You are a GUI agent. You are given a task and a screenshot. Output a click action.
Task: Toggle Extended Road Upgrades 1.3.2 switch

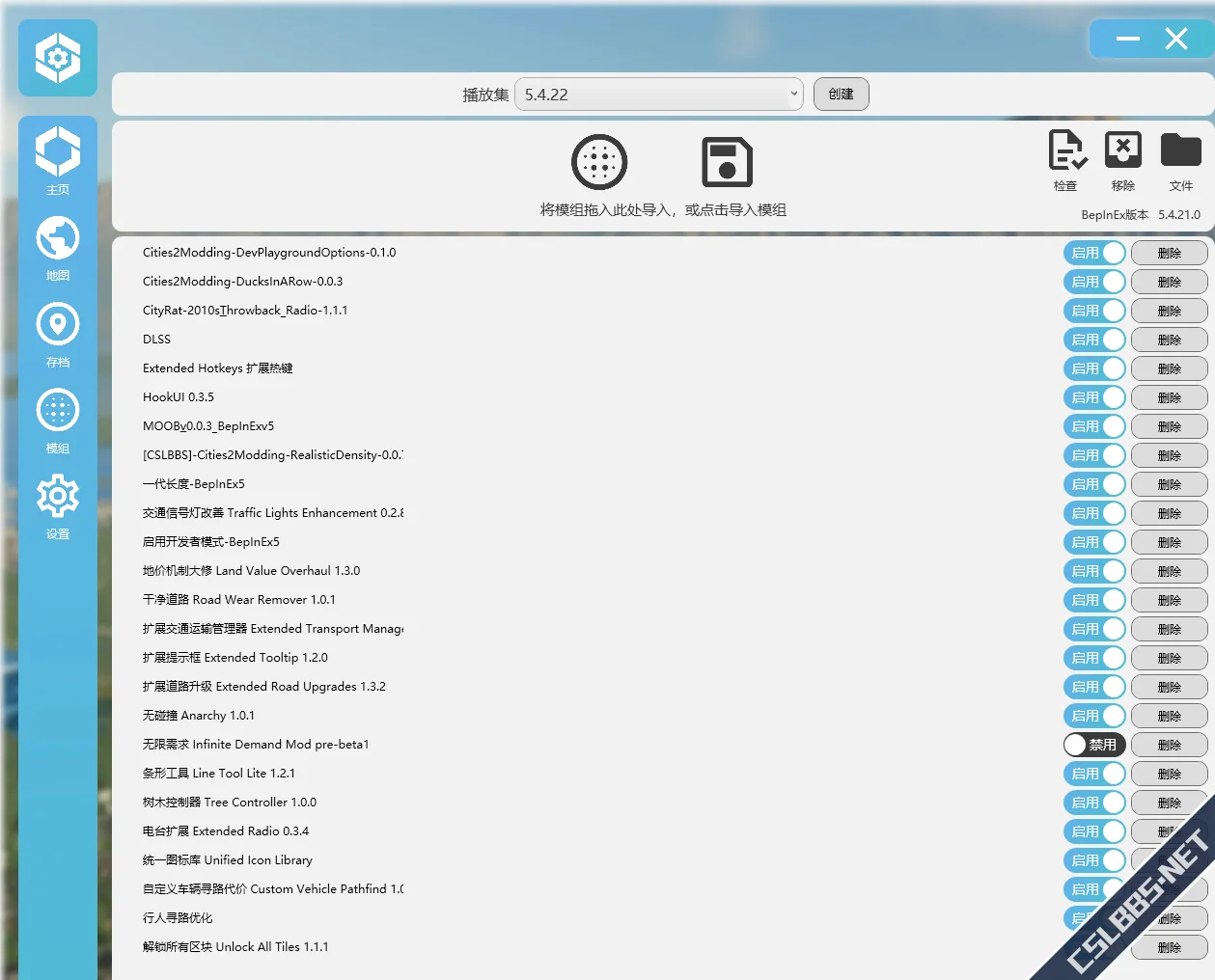[1095, 687]
